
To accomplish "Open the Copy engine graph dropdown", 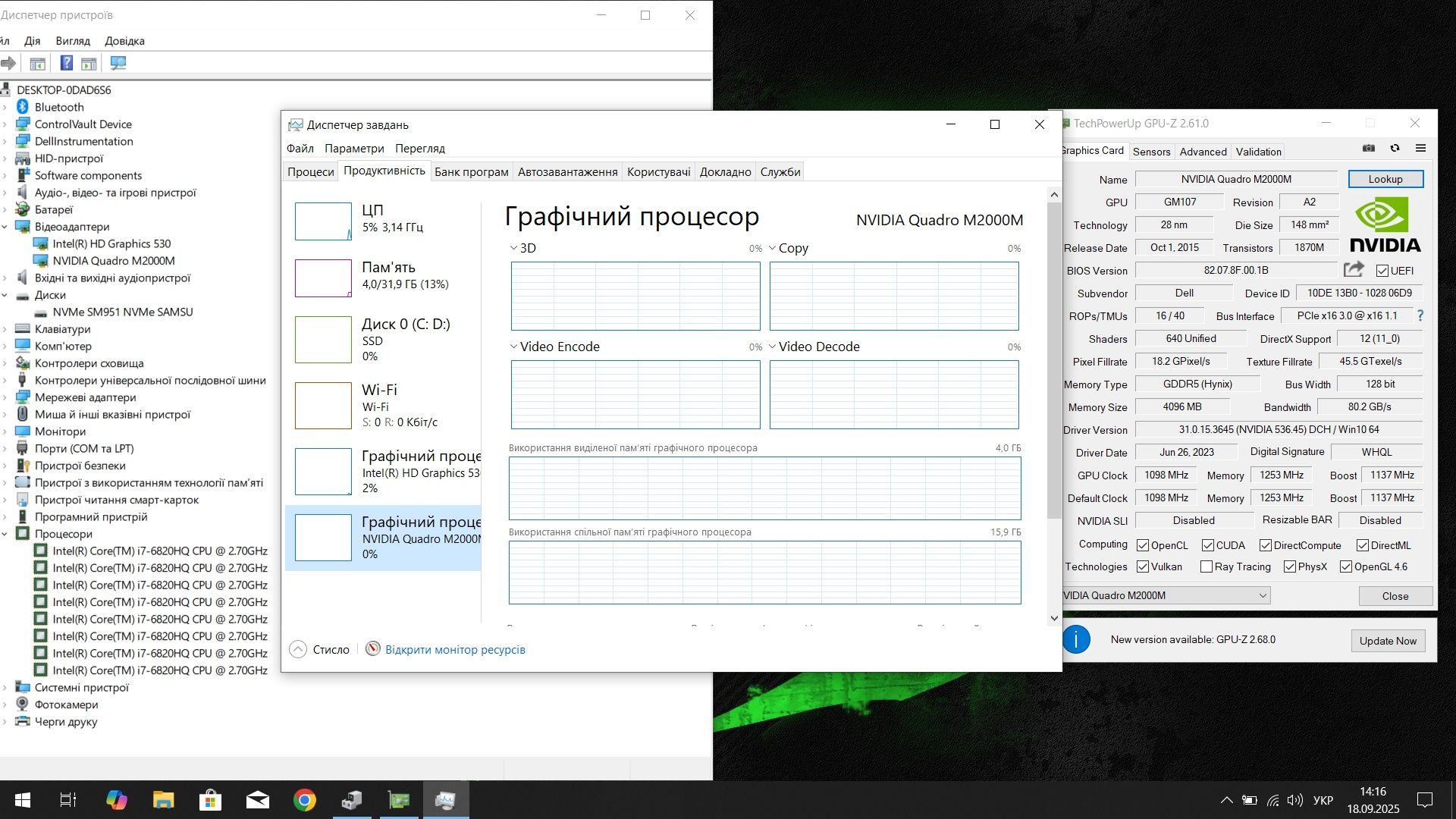I will point(773,248).
